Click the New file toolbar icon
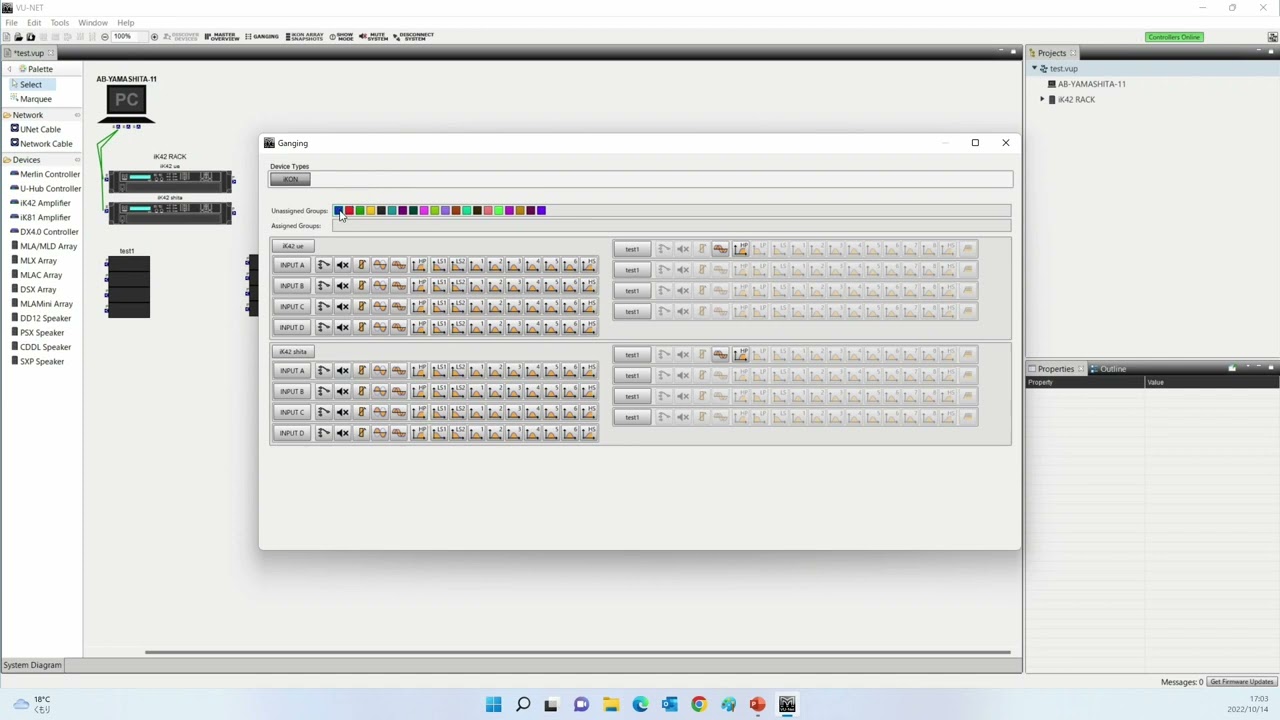The image size is (1280, 720). [7, 37]
